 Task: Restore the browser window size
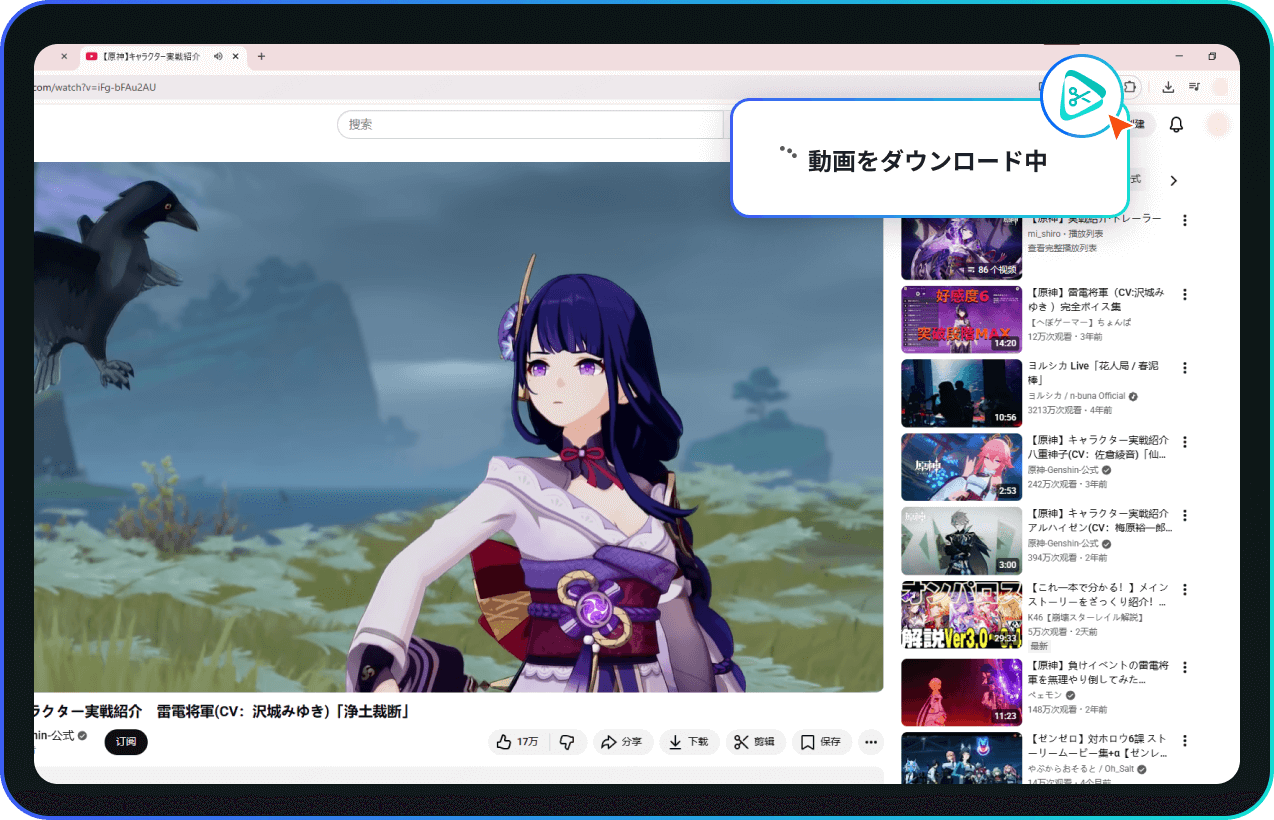tap(1212, 56)
